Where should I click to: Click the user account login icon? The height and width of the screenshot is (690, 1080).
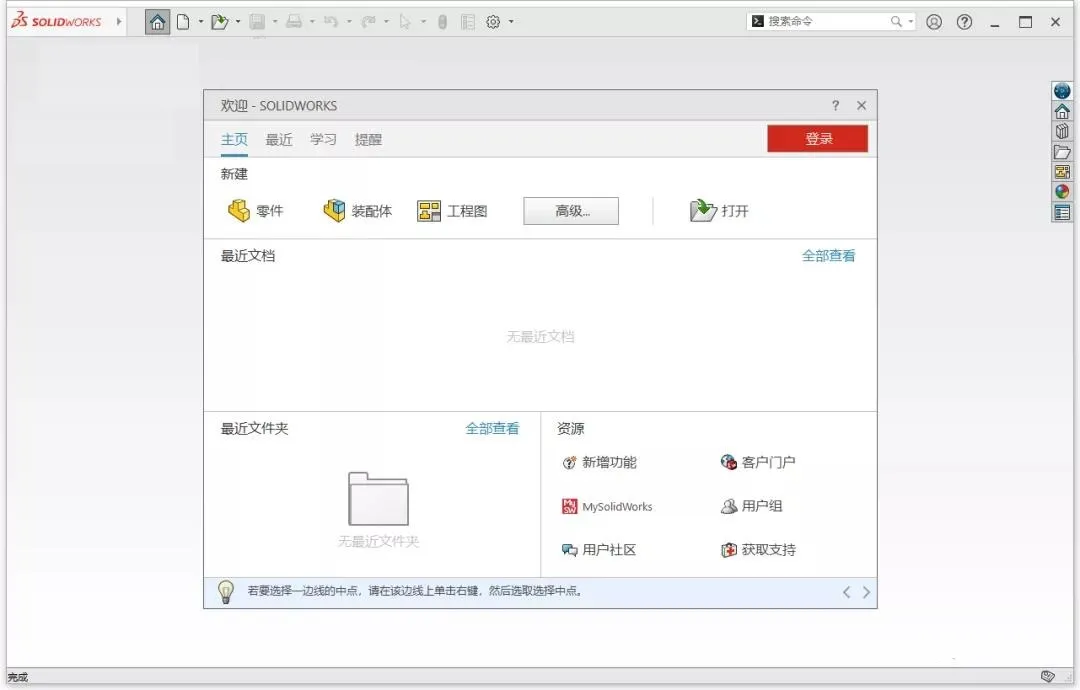[934, 22]
